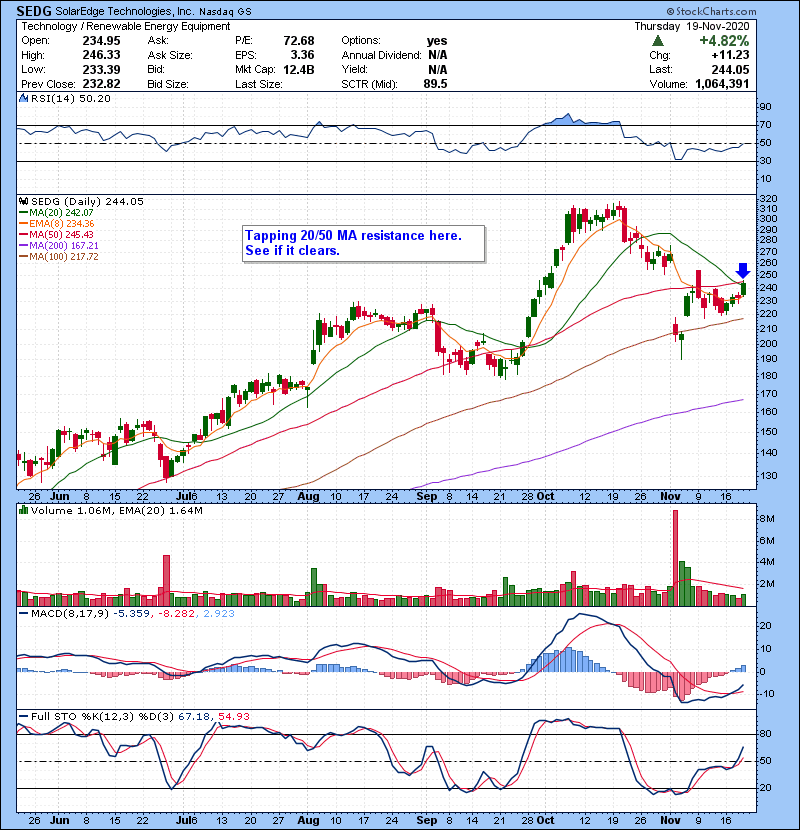Screen dimensions: 800x830
Task: Click the MACD histogram value 2.923
Action: pyautogui.click(x=219, y=614)
